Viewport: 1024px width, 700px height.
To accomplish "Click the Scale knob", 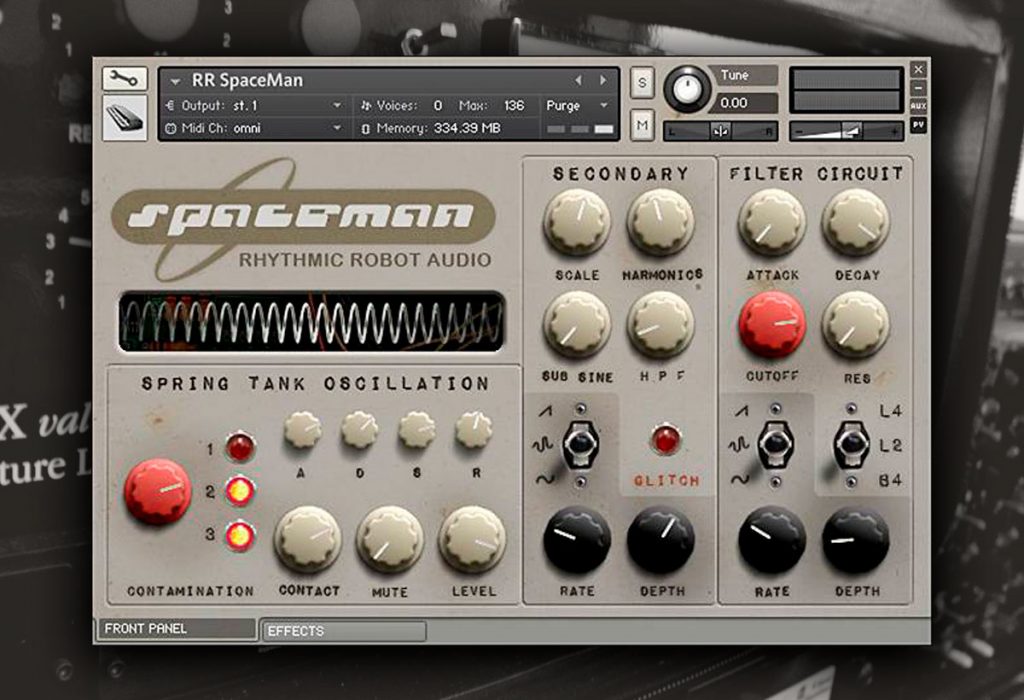I will (x=577, y=221).
